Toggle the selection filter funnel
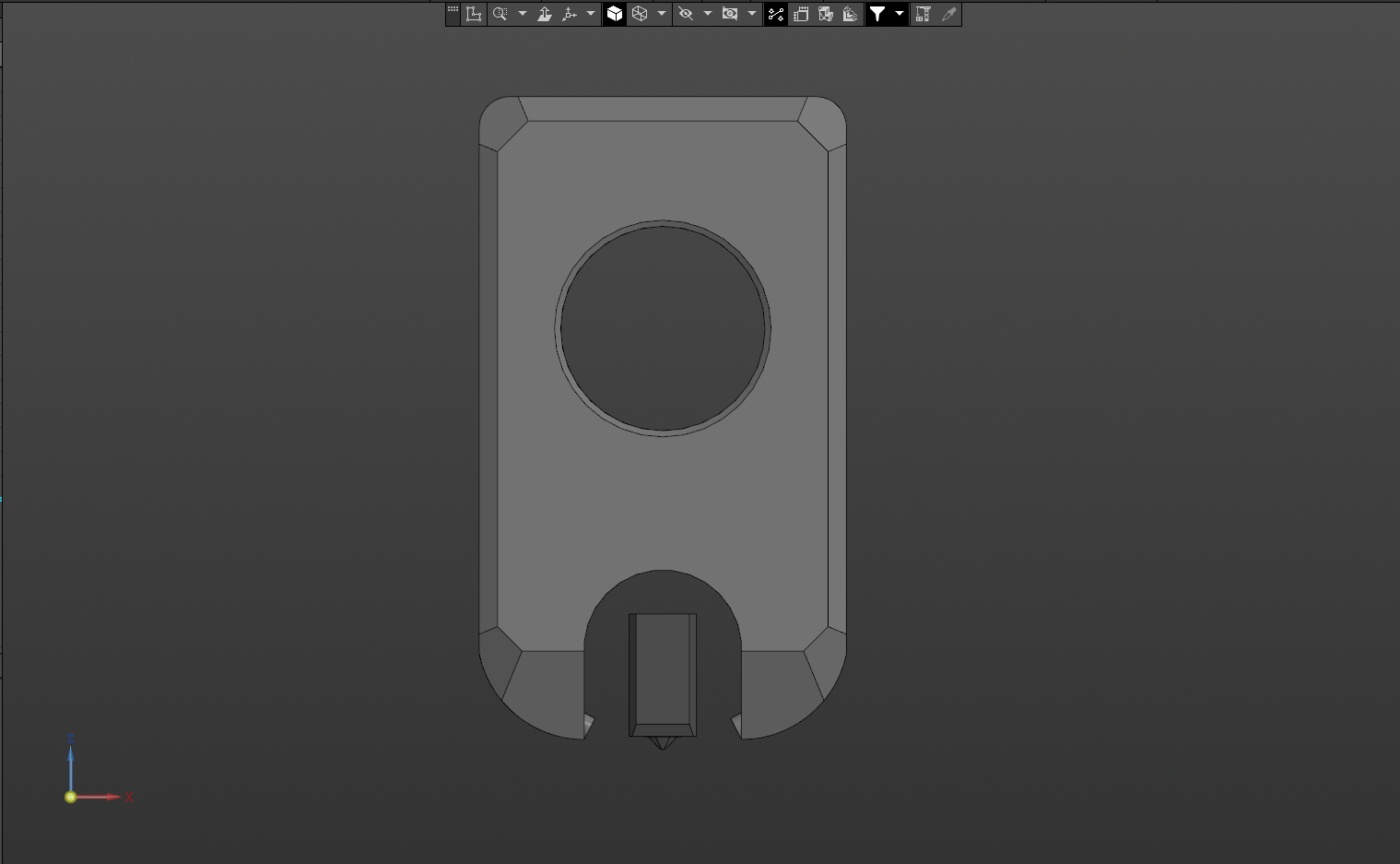 tap(877, 14)
